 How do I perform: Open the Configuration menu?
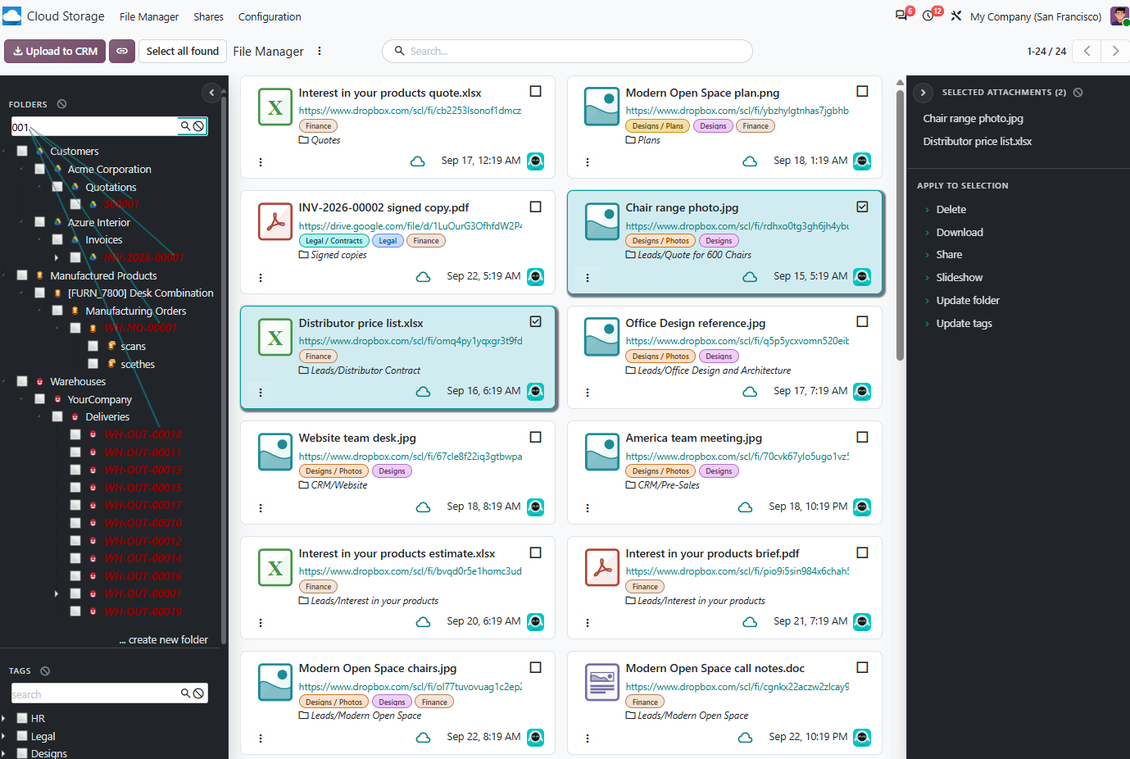click(x=270, y=17)
